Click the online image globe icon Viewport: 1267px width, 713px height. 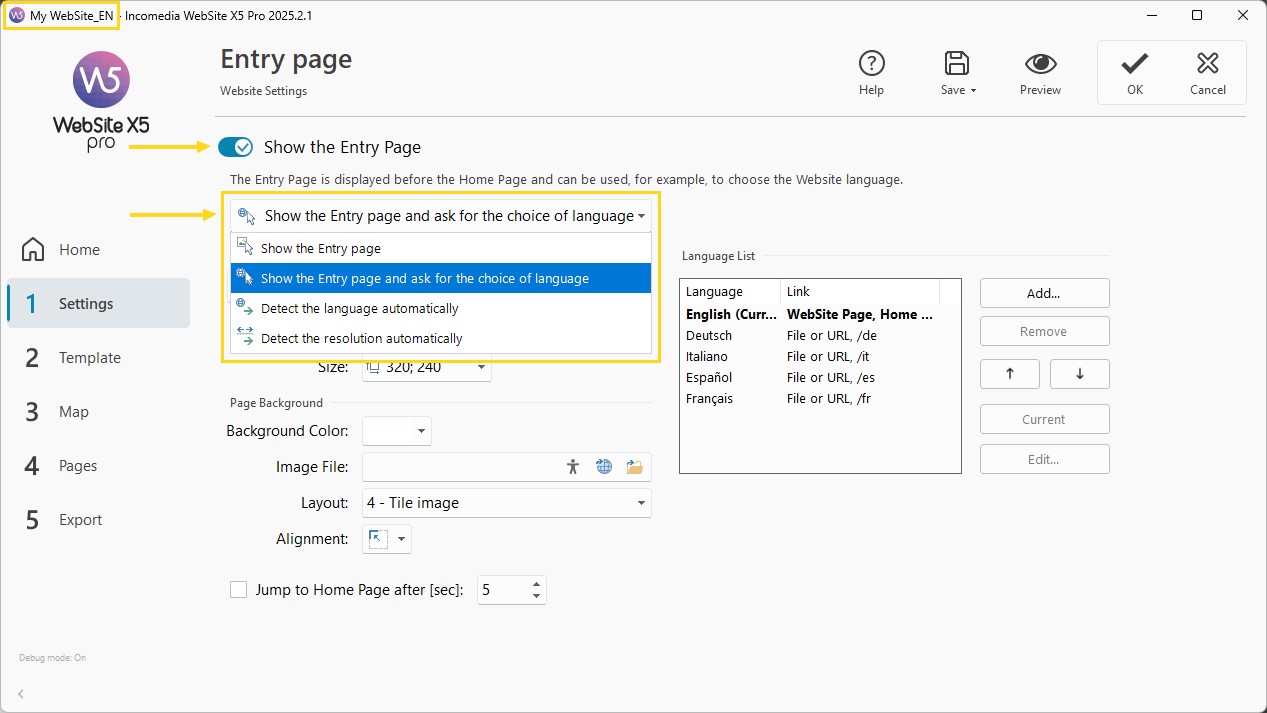[x=604, y=466]
